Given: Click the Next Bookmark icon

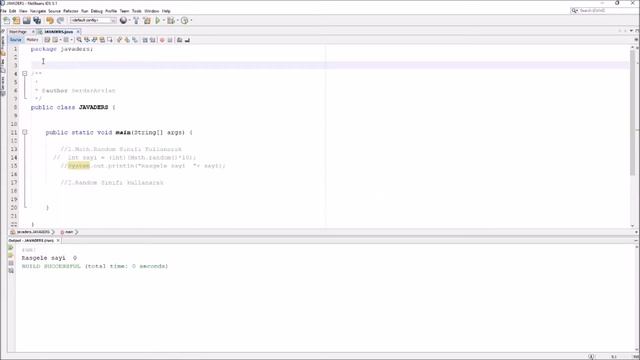Looking at the screenshot, I should [x=127, y=40].
